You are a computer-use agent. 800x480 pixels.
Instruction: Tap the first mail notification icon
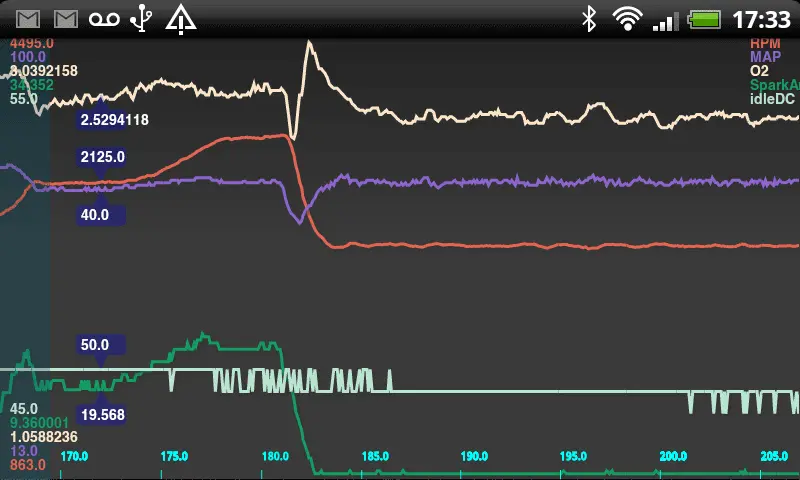pyautogui.click(x=28, y=18)
